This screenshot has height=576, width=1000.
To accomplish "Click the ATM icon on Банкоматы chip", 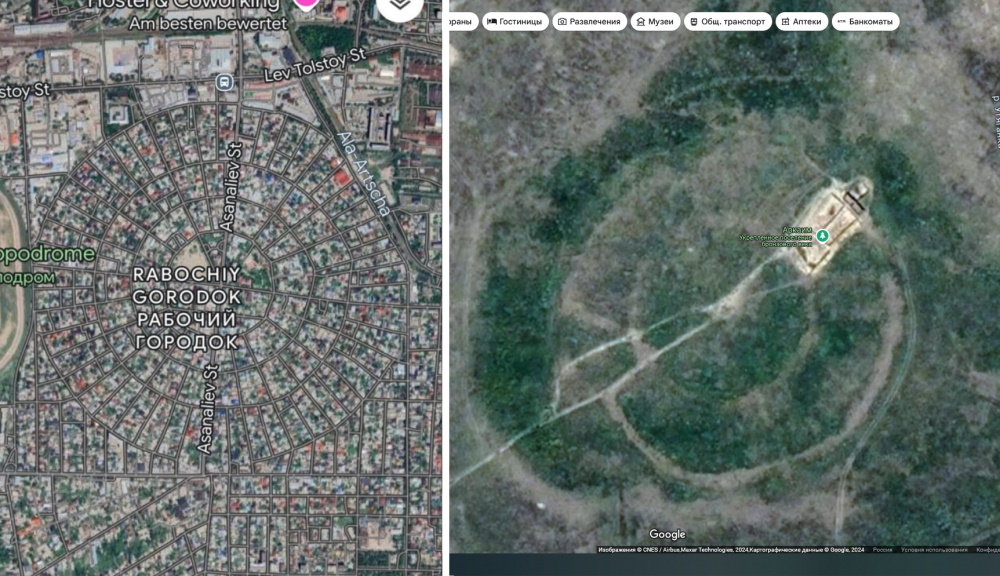I will tap(841, 22).
